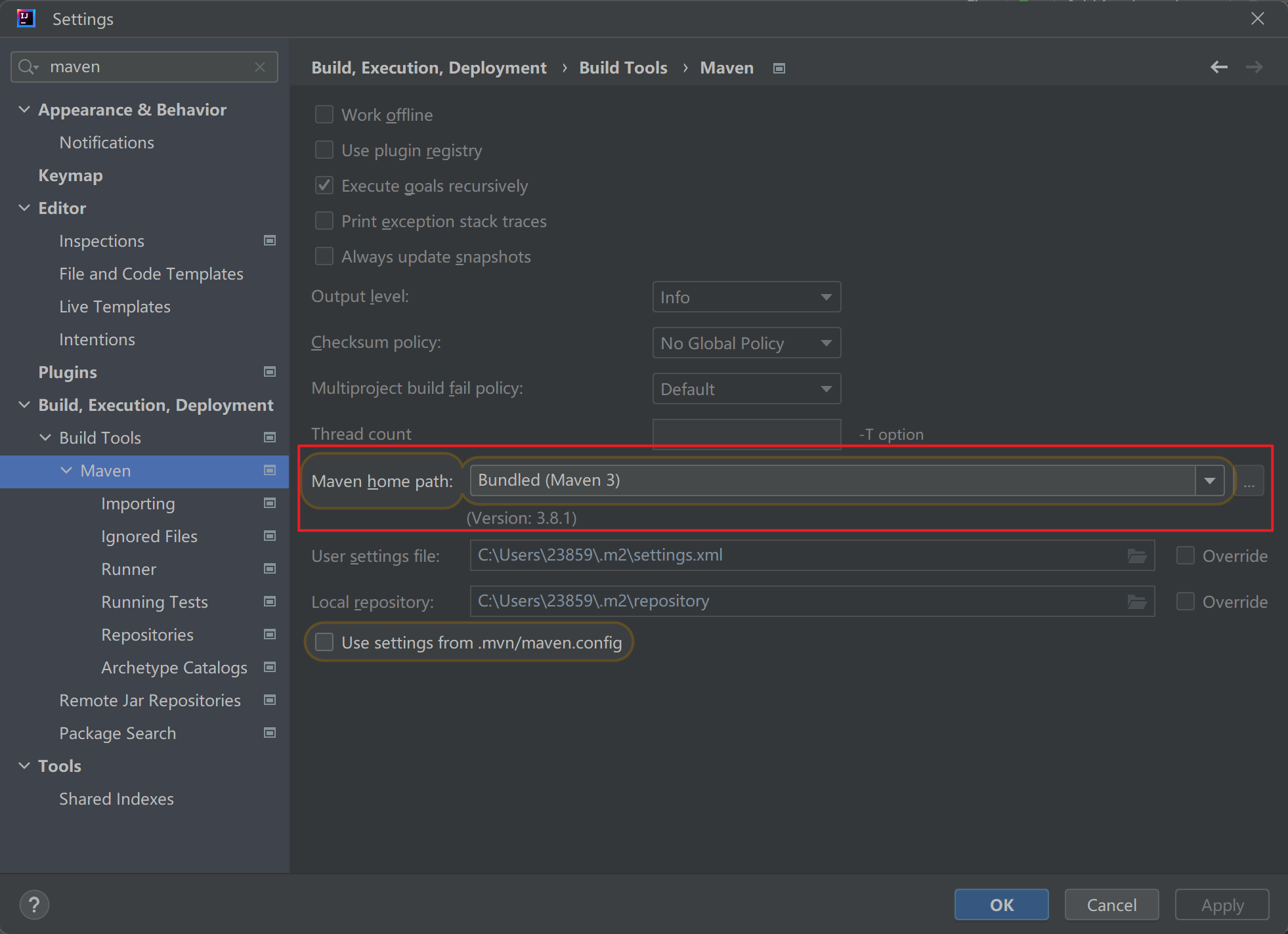The width and height of the screenshot is (1288, 934).
Task: Open the Output level dropdown
Action: click(x=746, y=297)
